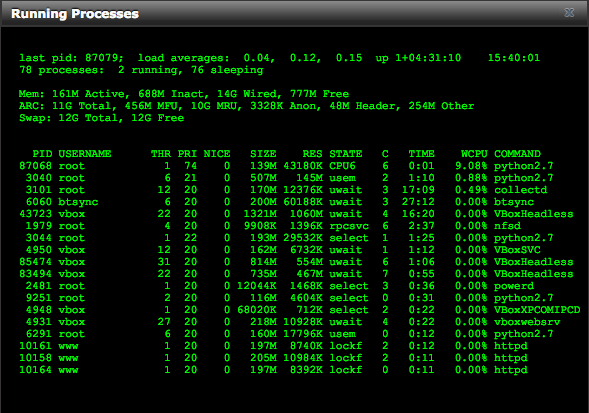Screen dimensions: 589x413
Task: Click the 8392K RES value
Action: coord(306,370)
